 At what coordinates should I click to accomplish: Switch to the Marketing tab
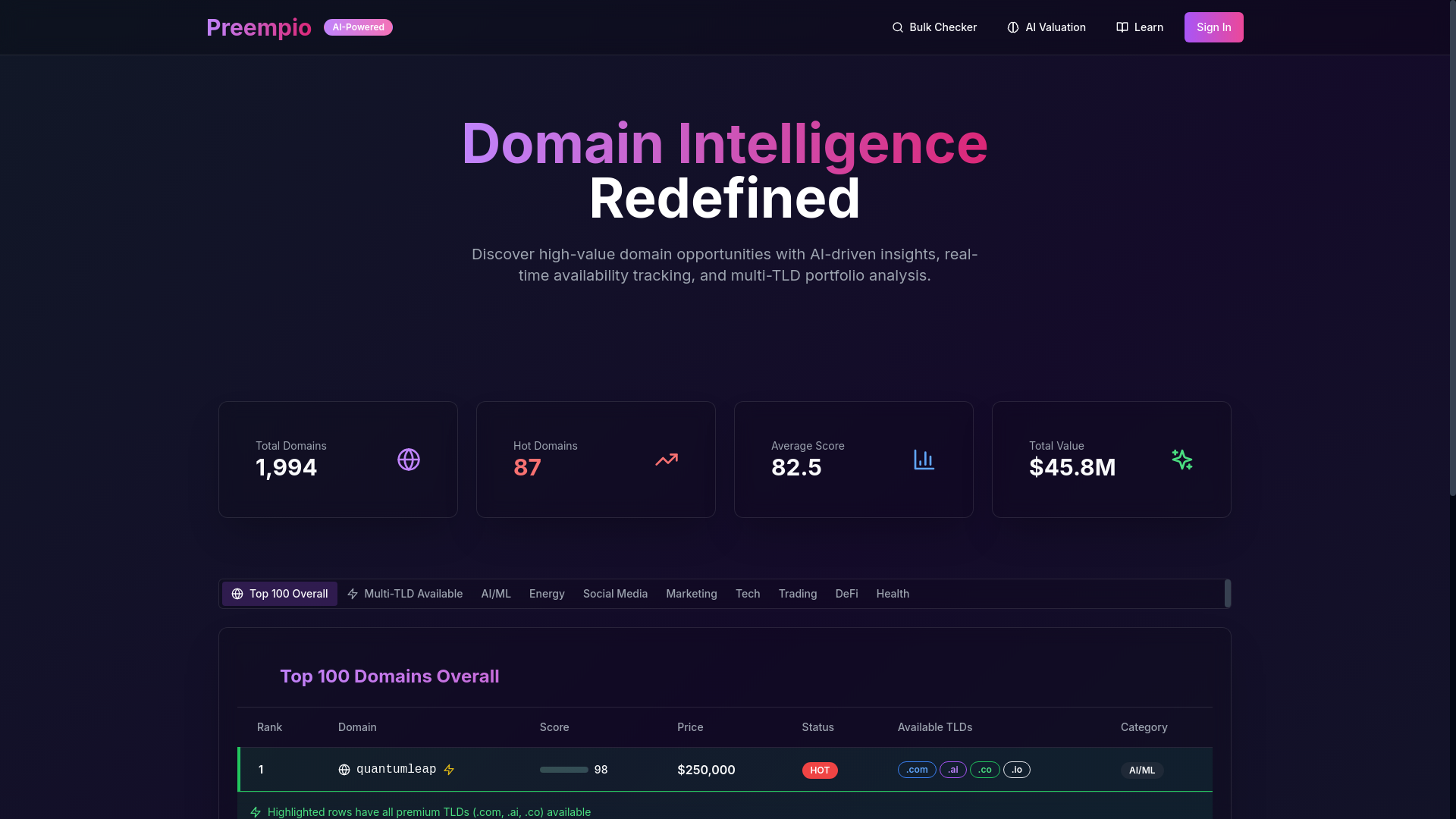[692, 594]
